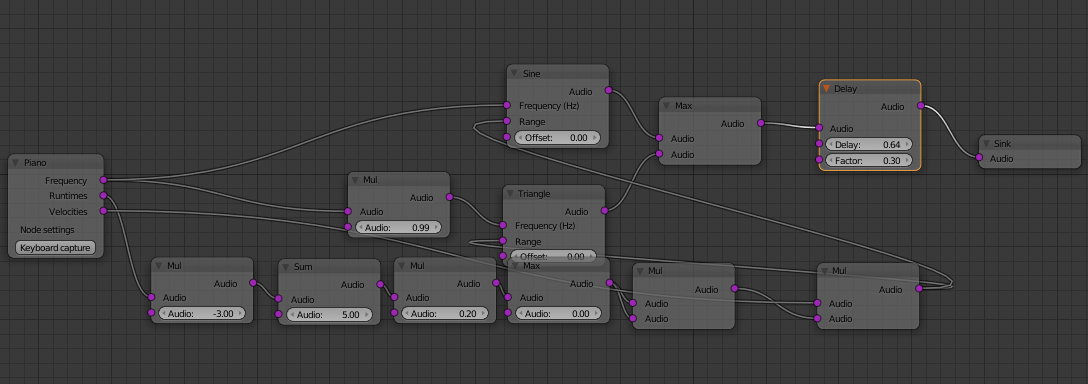
Task: Click the socket beside the Factor 0.30 field
Action: [x=819, y=160]
